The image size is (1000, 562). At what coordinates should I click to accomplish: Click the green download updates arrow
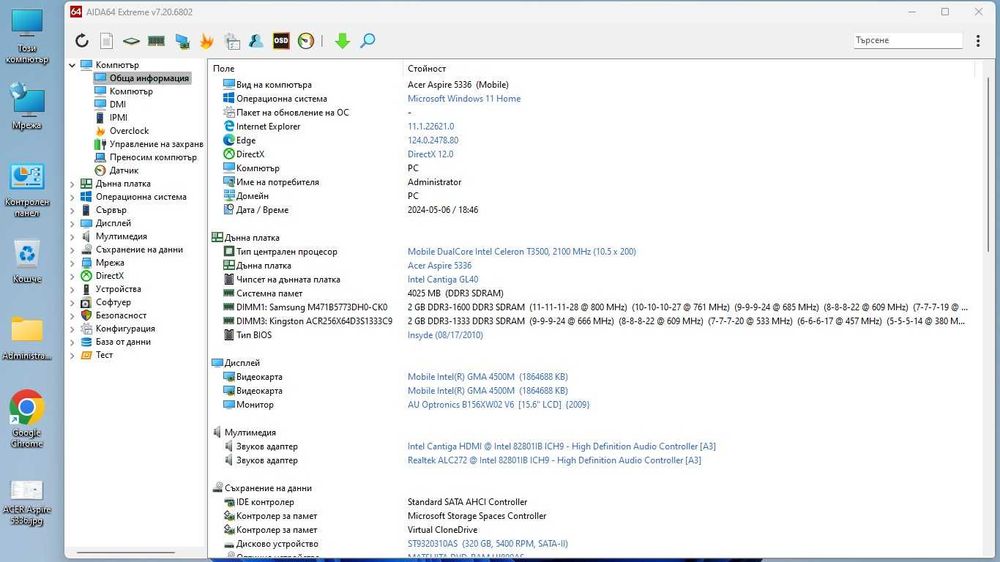pyautogui.click(x=342, y=41)
